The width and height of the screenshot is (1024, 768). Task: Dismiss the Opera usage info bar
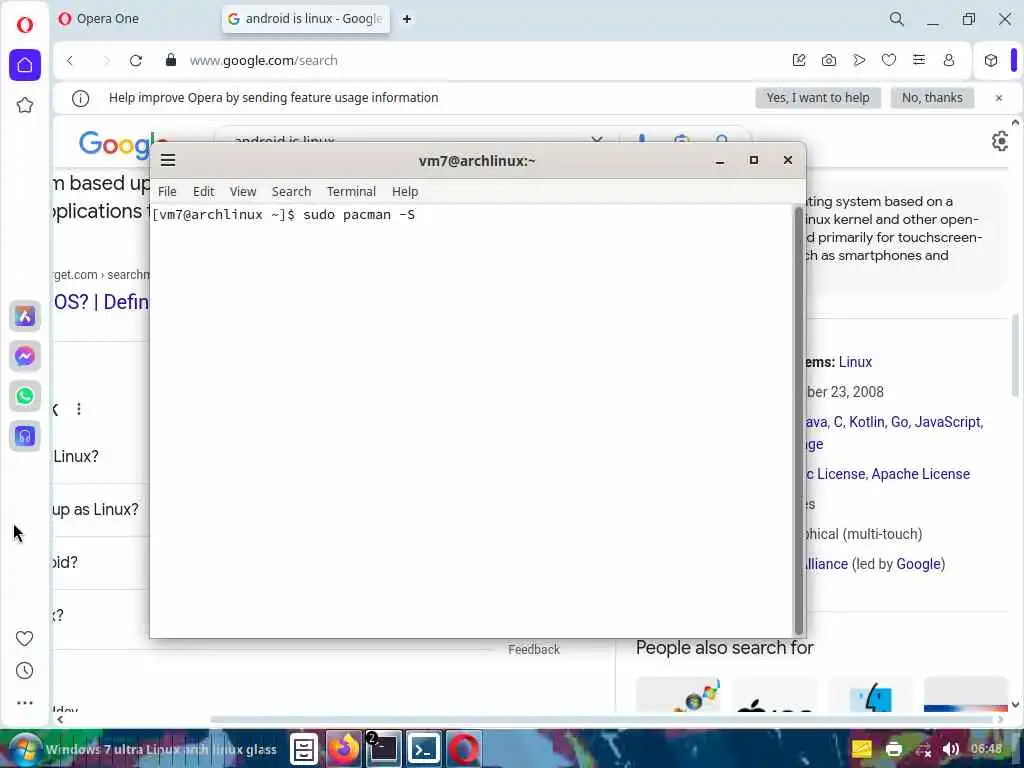(999, 98)
